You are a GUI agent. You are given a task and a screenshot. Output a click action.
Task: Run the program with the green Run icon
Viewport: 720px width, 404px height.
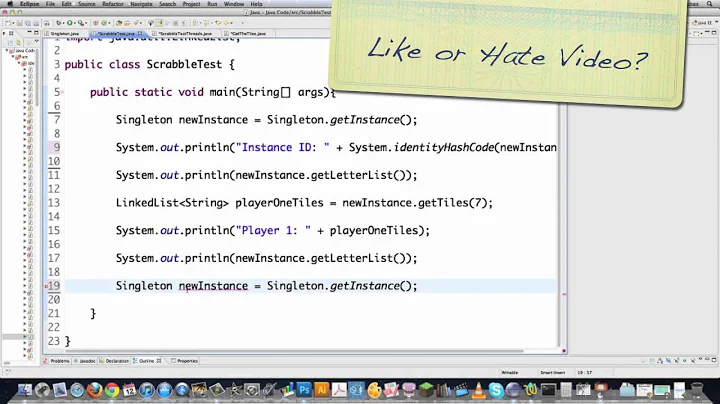(69, 23)
